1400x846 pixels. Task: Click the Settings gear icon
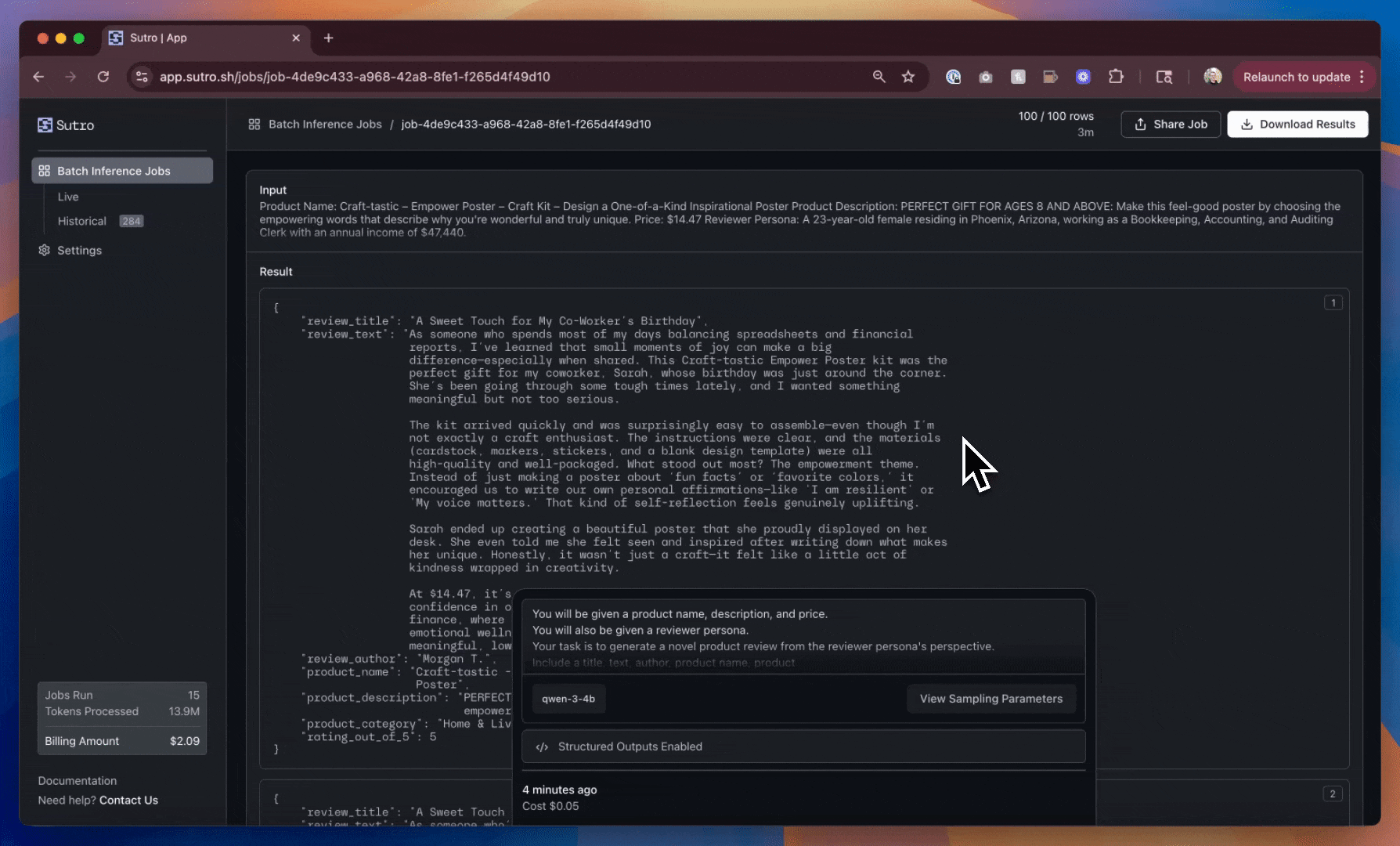pyautogui.click(x=45, y=250)
